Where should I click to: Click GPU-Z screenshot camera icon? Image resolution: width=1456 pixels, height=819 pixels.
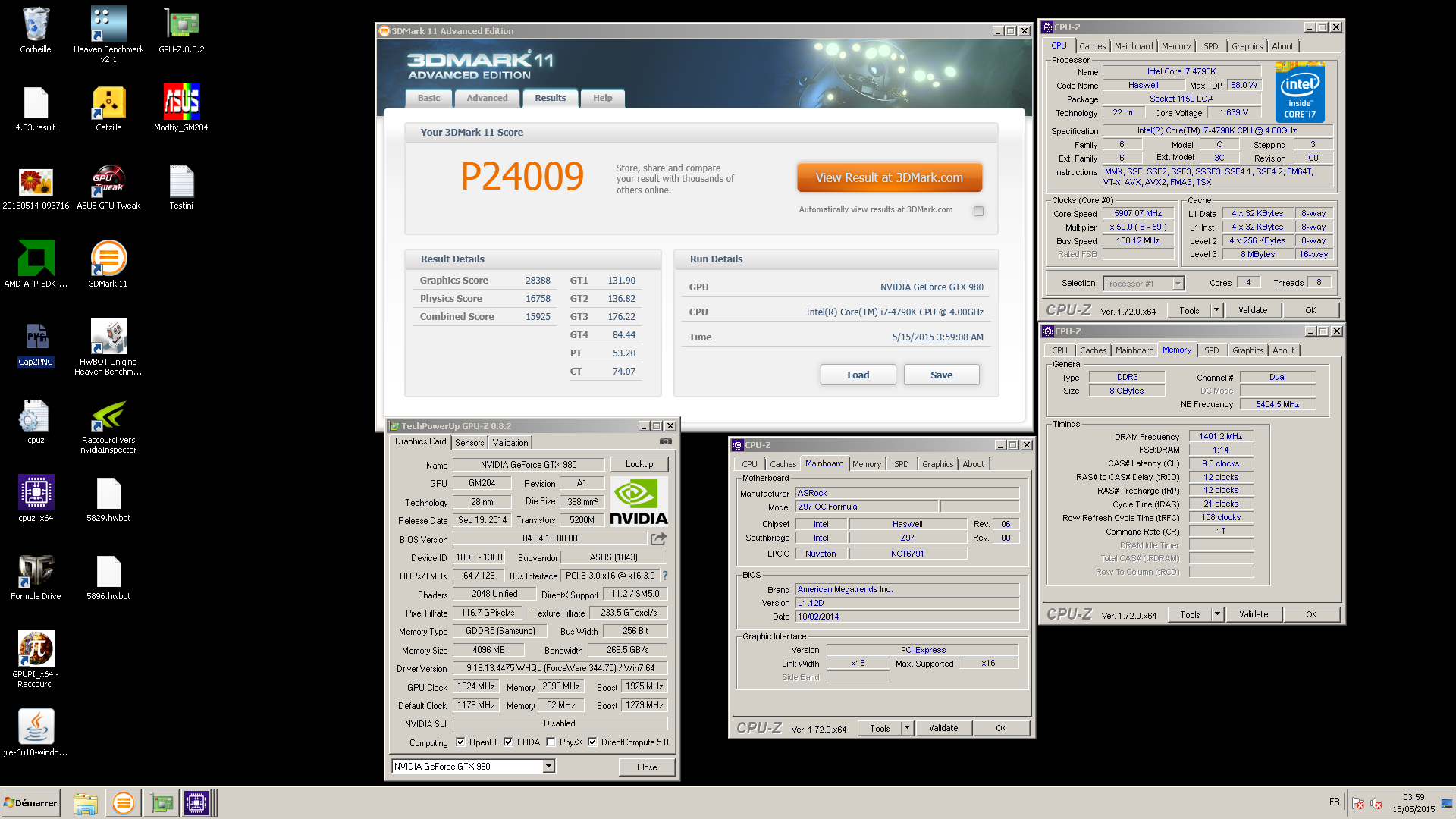point(665,441)
